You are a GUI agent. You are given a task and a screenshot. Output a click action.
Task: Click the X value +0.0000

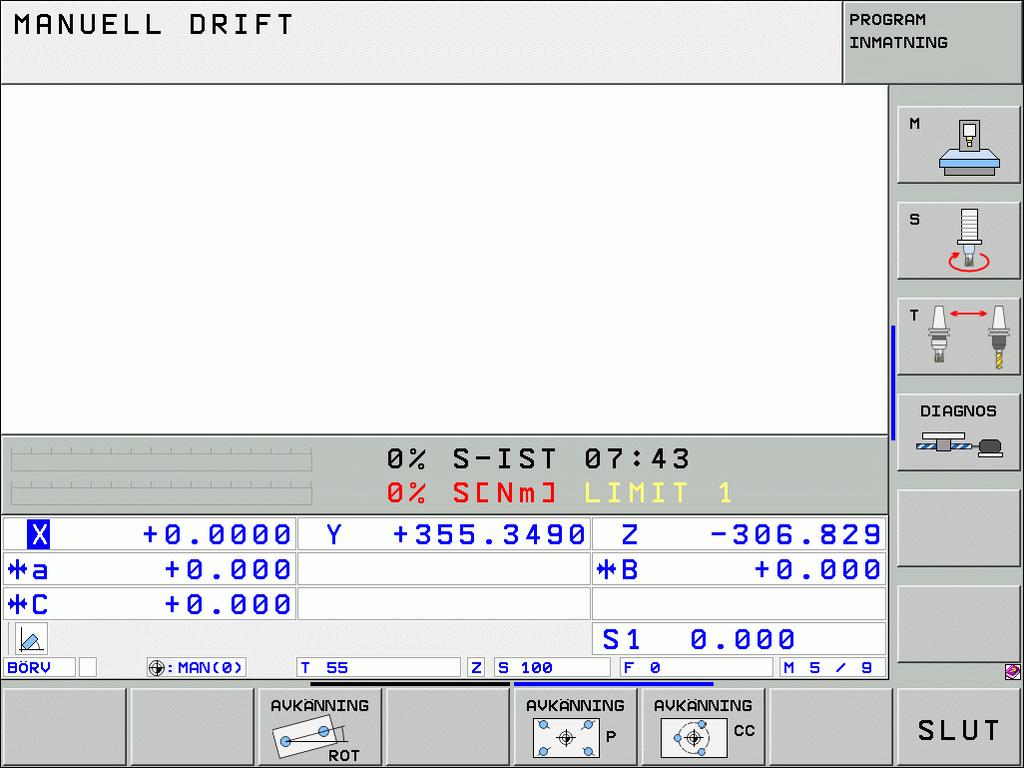pos(216,534)
